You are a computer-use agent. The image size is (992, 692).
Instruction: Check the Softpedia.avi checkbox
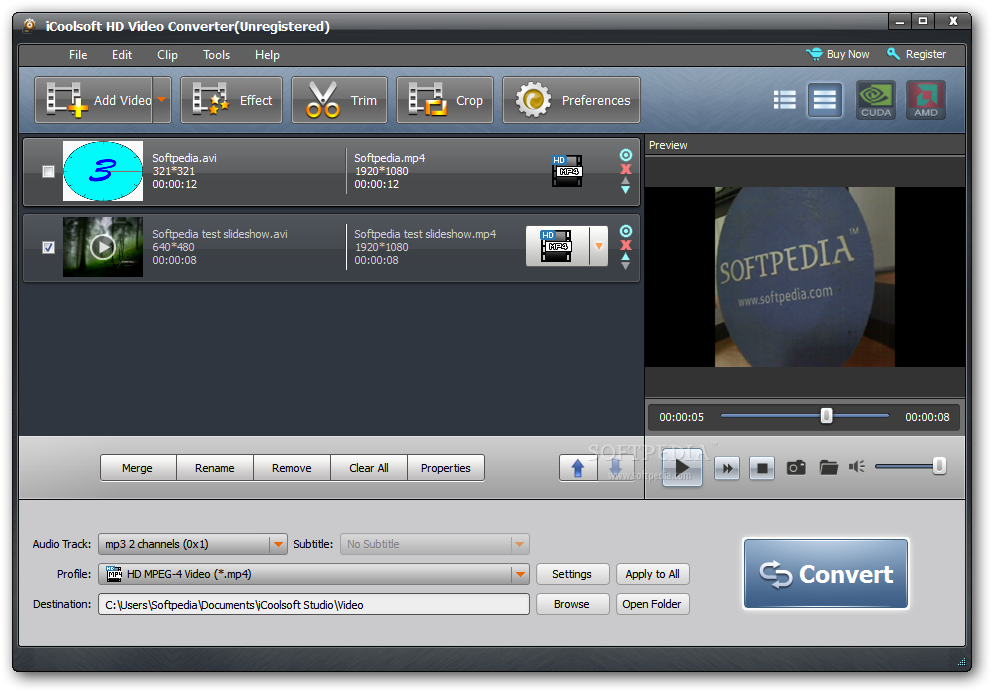(x=48, y=171)
